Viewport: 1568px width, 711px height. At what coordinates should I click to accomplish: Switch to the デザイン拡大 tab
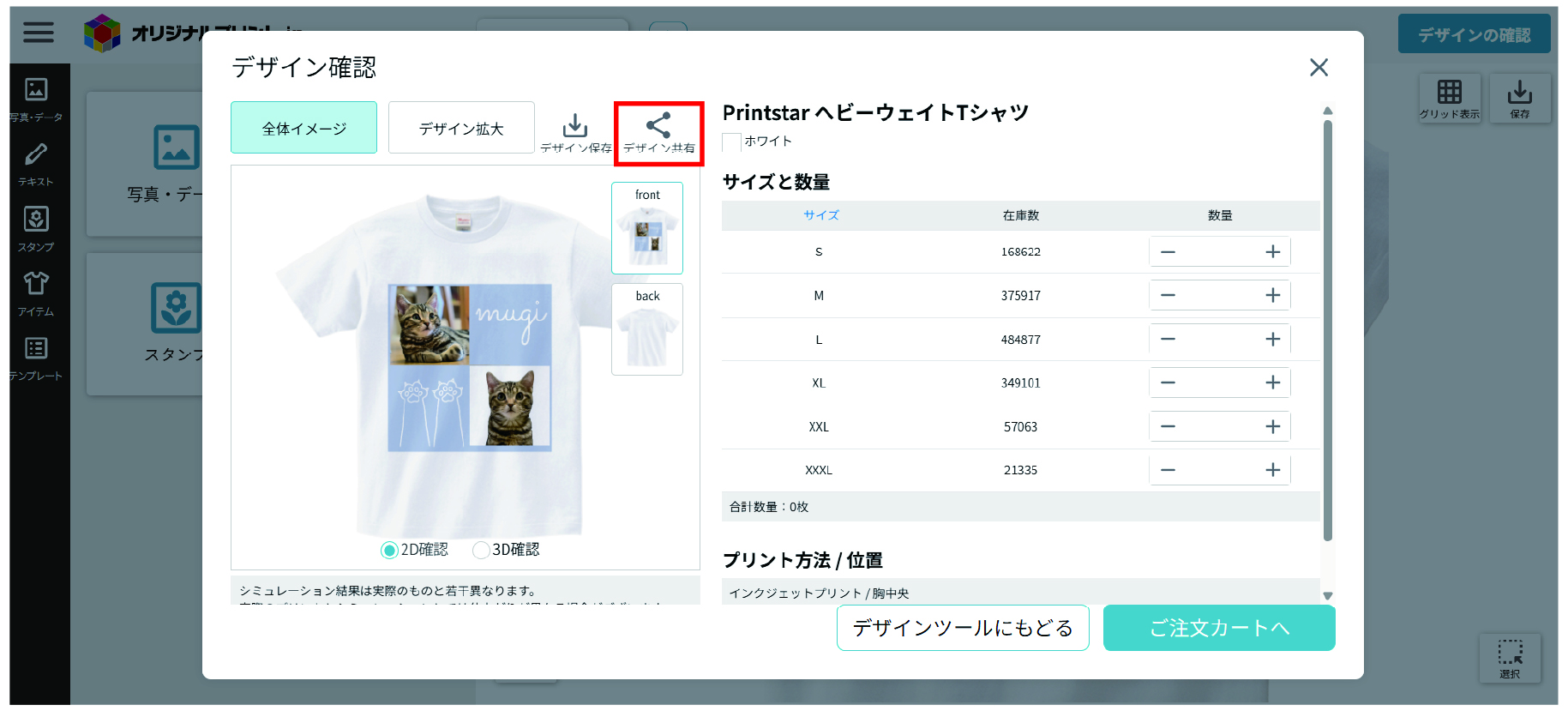(x=461, y=128)
